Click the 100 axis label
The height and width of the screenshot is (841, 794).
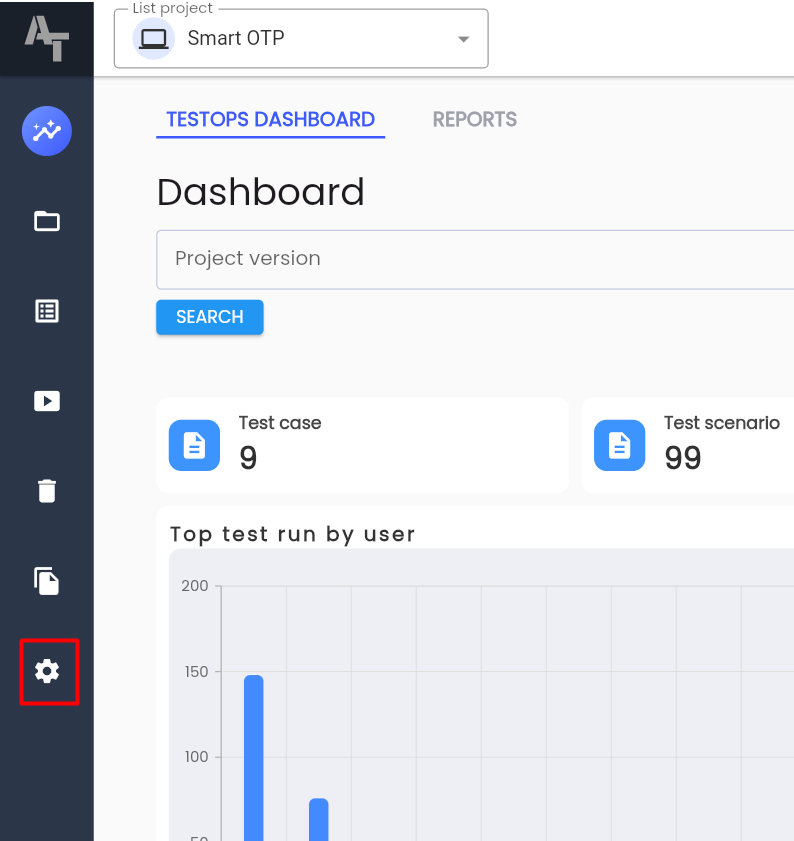coord(196,757)
